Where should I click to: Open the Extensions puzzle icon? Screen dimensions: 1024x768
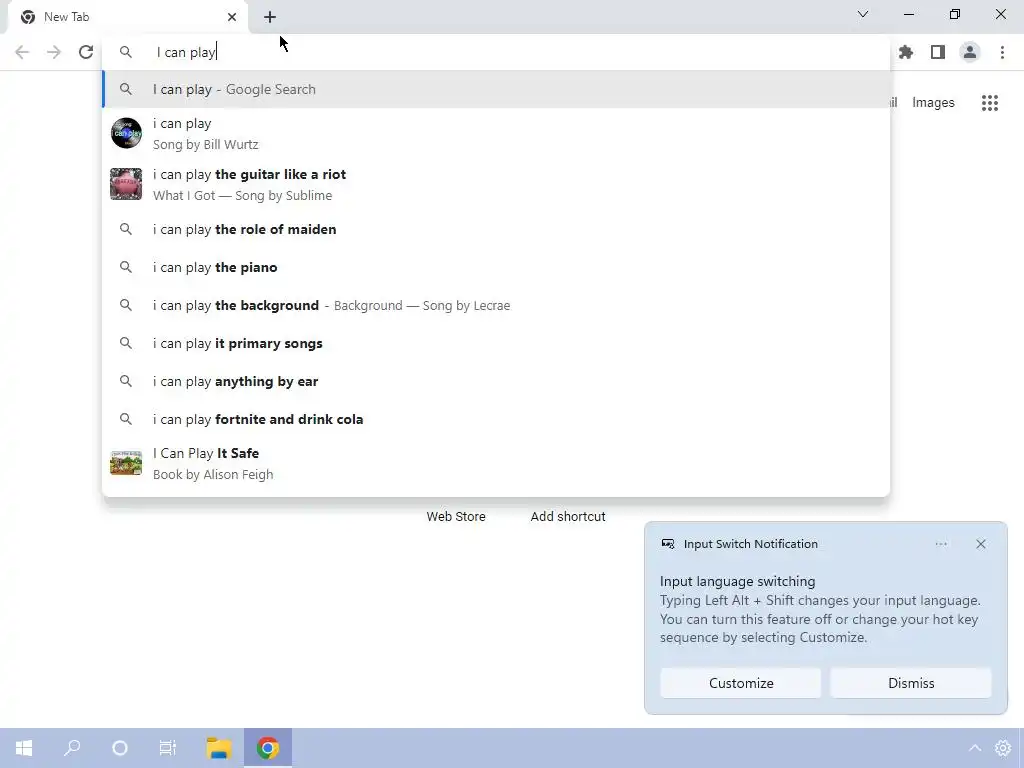click(x=906, y=52)
